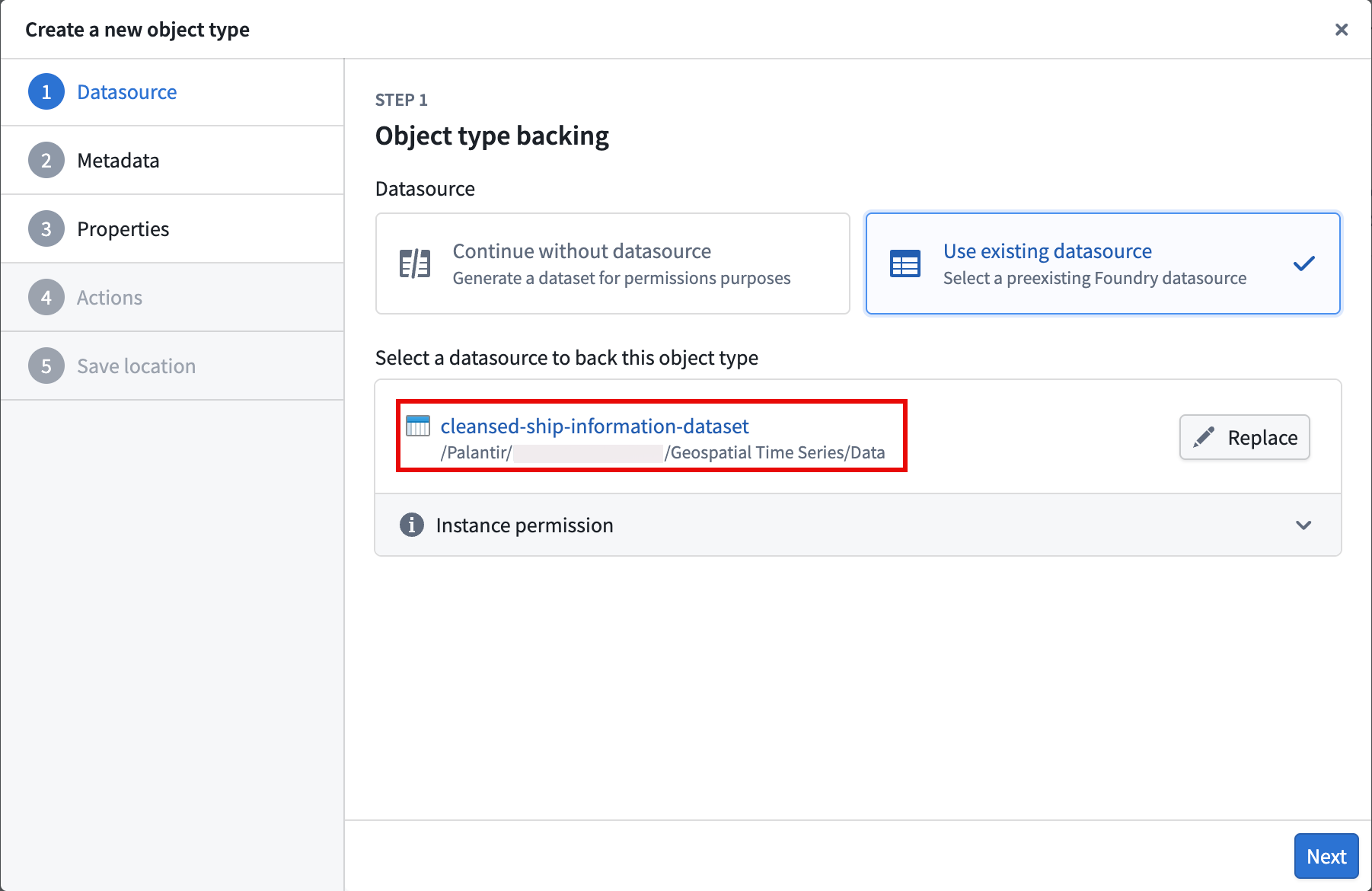The image size is (1372, 891).
Task: Click the step 4 Actions circle to expand it
Action: [46, 297]
